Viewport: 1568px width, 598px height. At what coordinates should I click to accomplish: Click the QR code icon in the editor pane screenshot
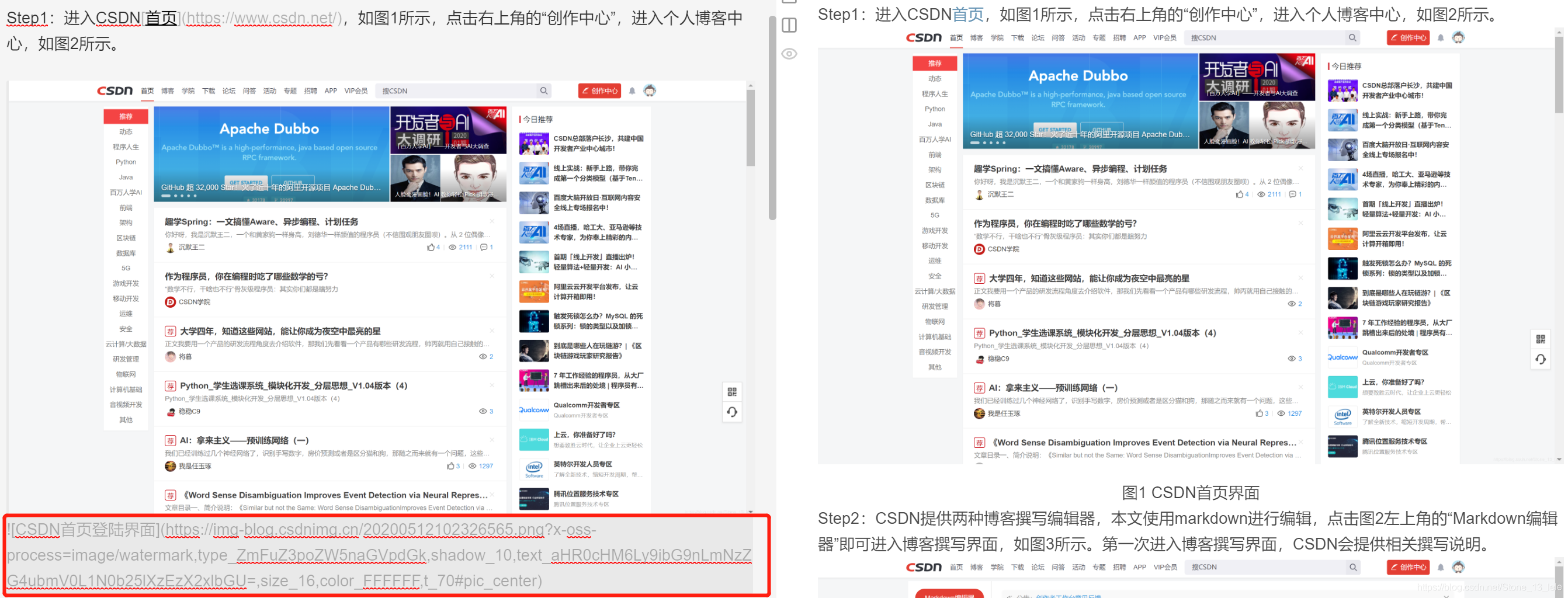coord(731,392)
